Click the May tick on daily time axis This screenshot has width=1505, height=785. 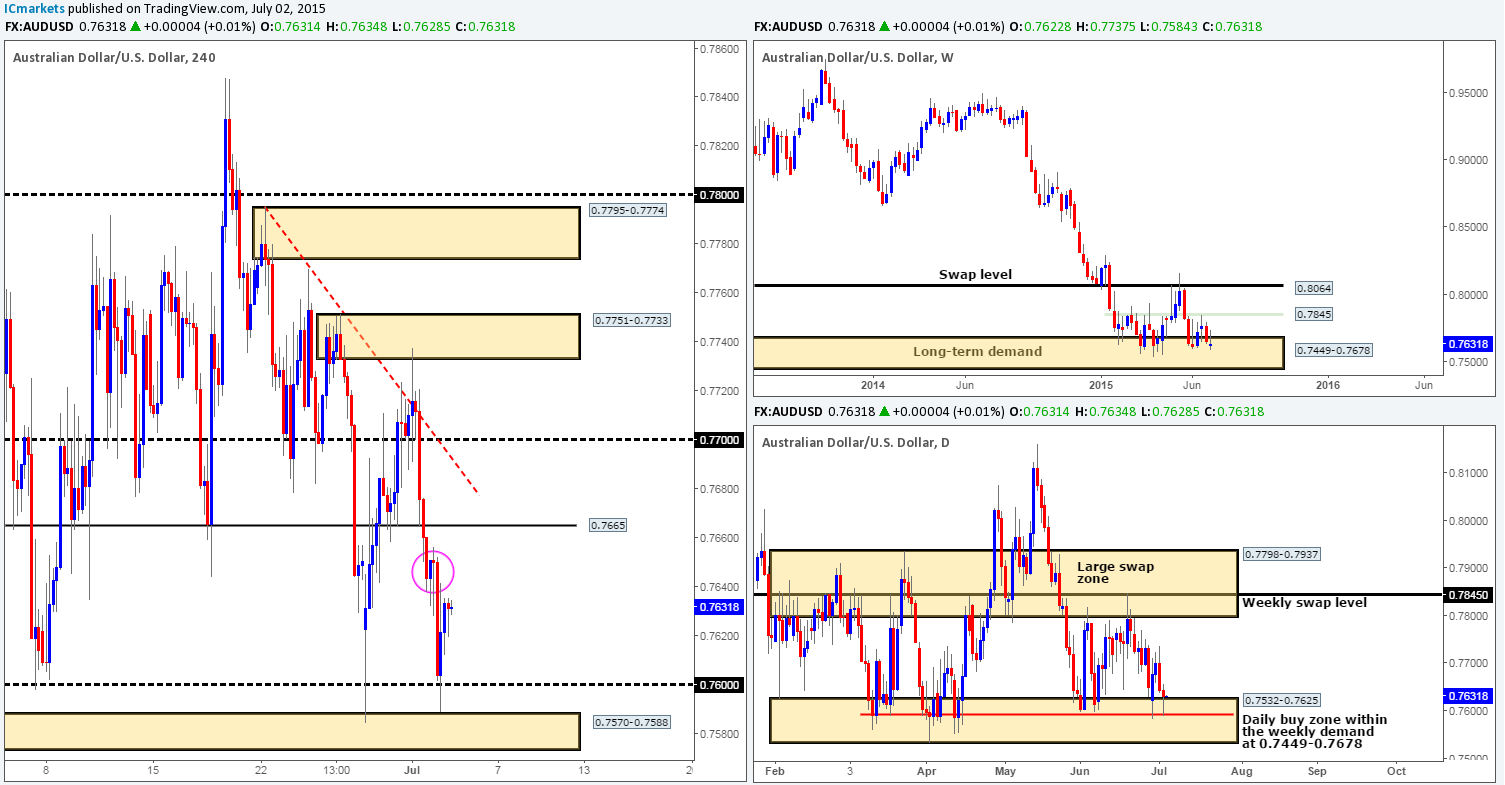(x=1006, y=771)
